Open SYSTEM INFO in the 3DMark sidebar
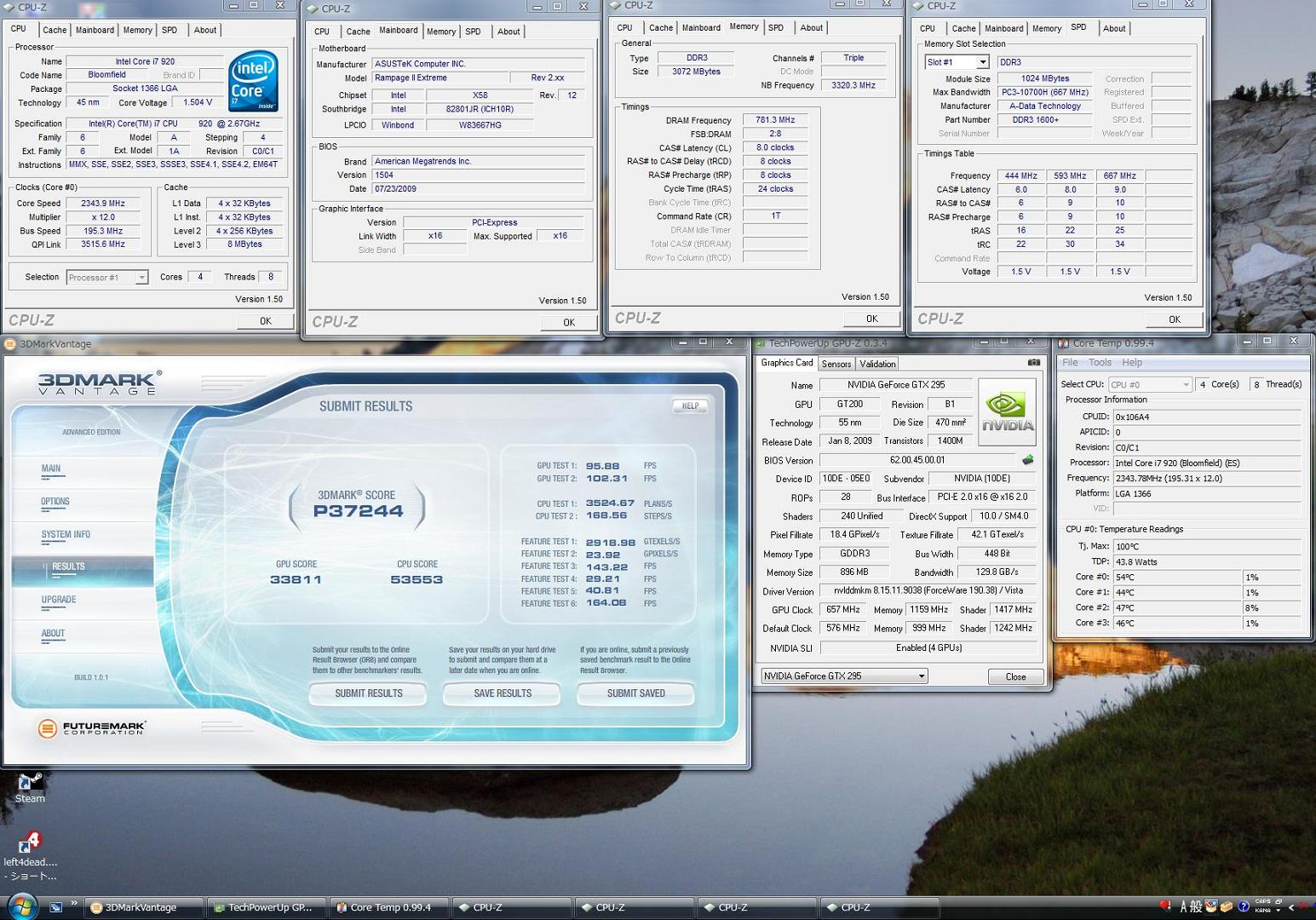Viewport: 1316px width, 920px height. click(66, 535)
